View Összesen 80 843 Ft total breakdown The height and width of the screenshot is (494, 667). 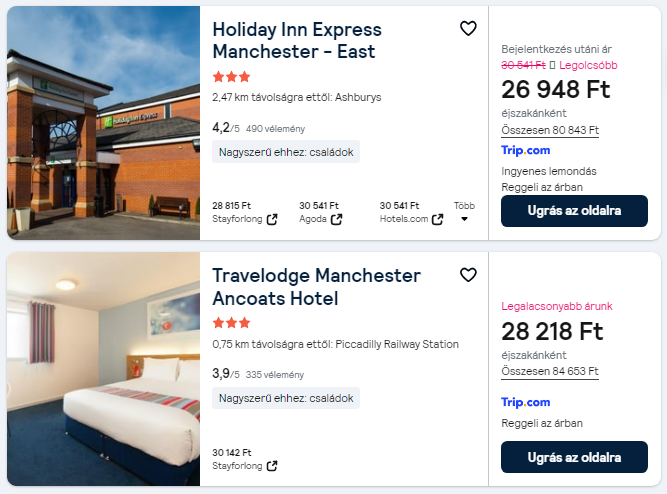pos(549,130)
